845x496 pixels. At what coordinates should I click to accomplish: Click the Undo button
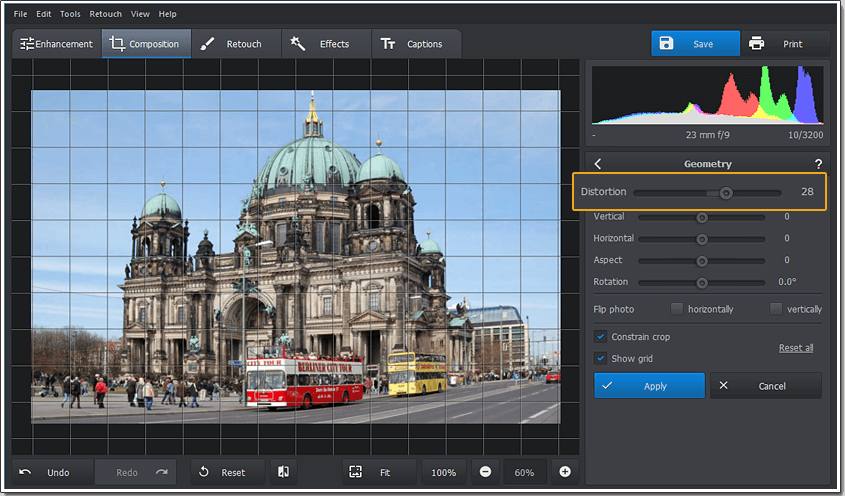click(x=52, y=472)
